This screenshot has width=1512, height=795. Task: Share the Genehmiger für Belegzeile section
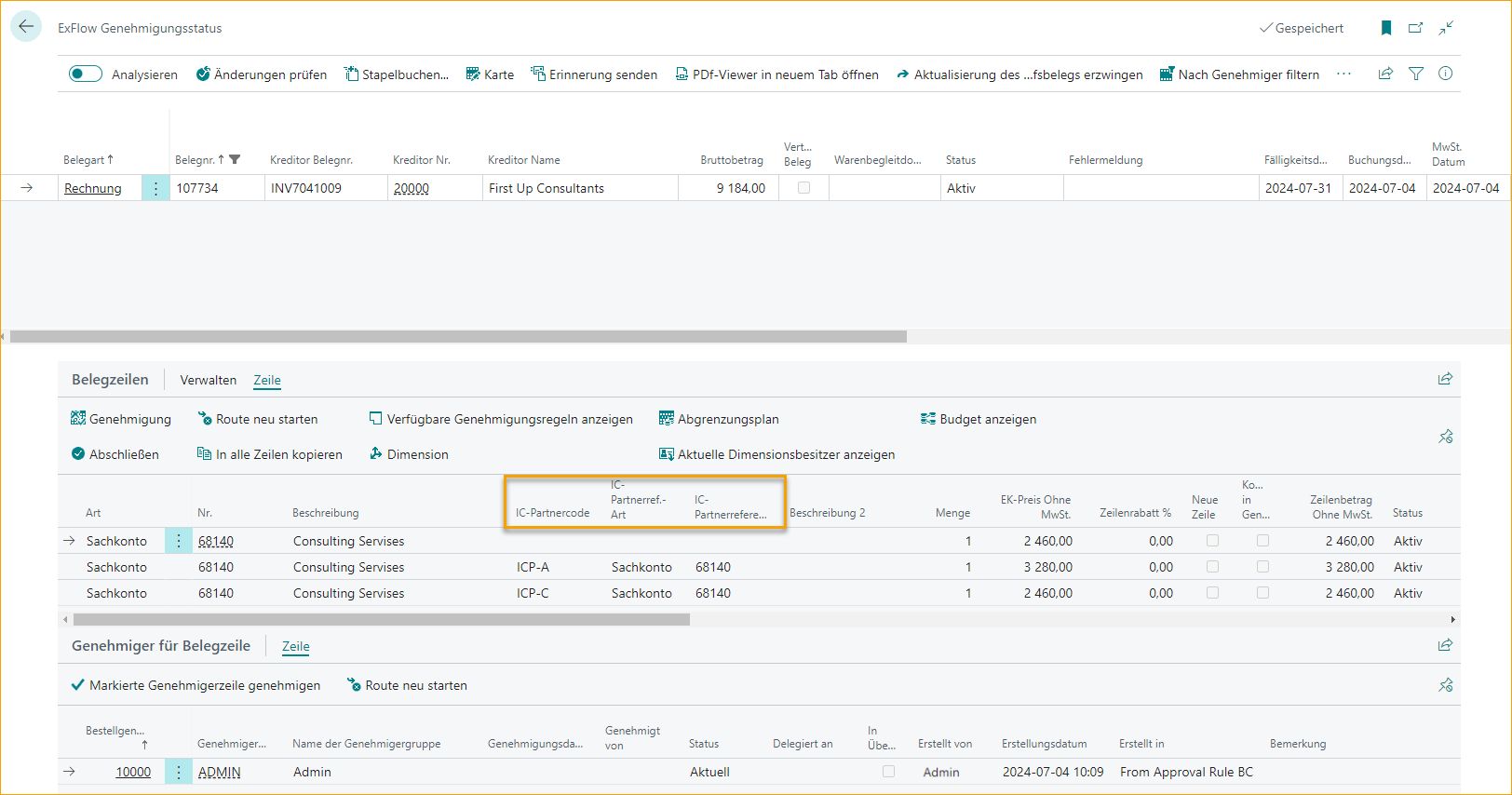coord(1445,645)
